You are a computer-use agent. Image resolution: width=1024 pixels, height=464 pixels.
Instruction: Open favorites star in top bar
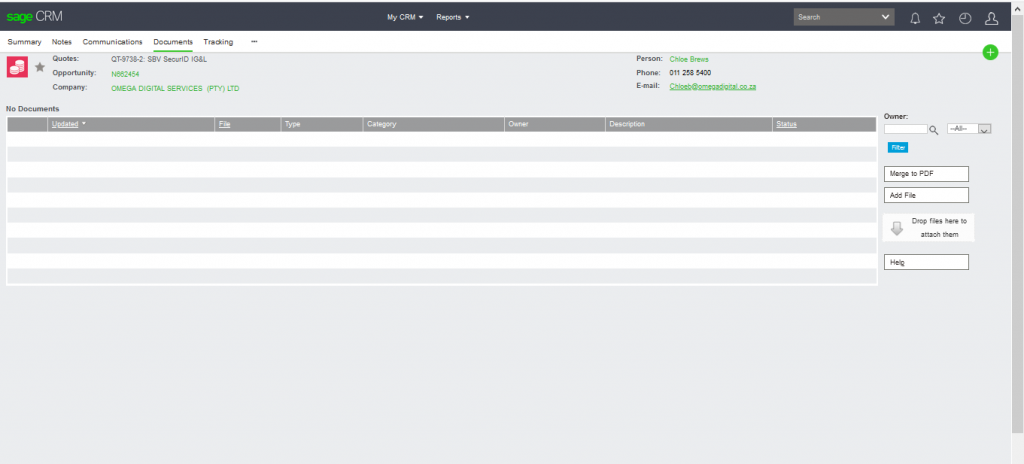tap(939, 18)
